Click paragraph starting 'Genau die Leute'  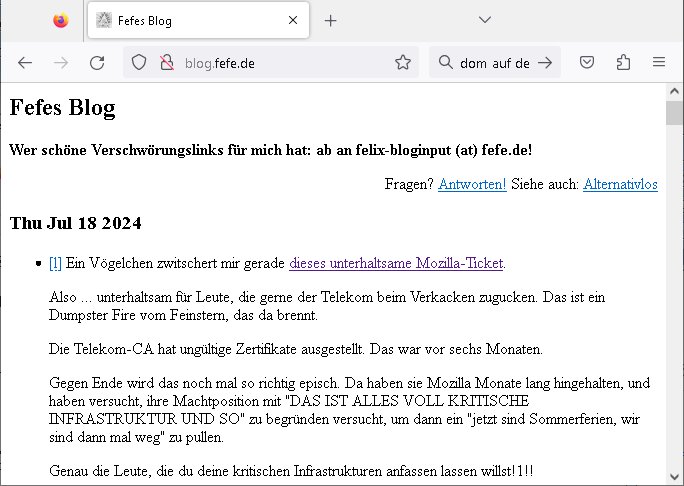click(x=291, y=471)
